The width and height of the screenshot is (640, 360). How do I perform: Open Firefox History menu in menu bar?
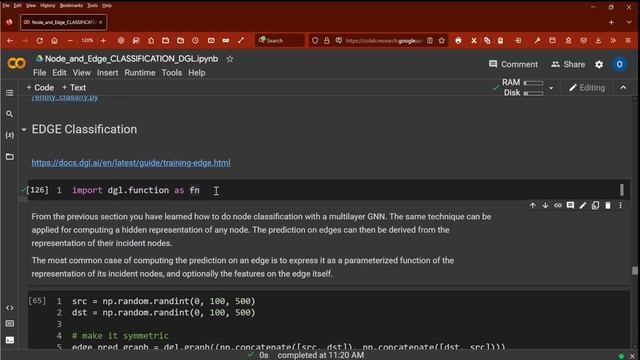tap(47, 5)
